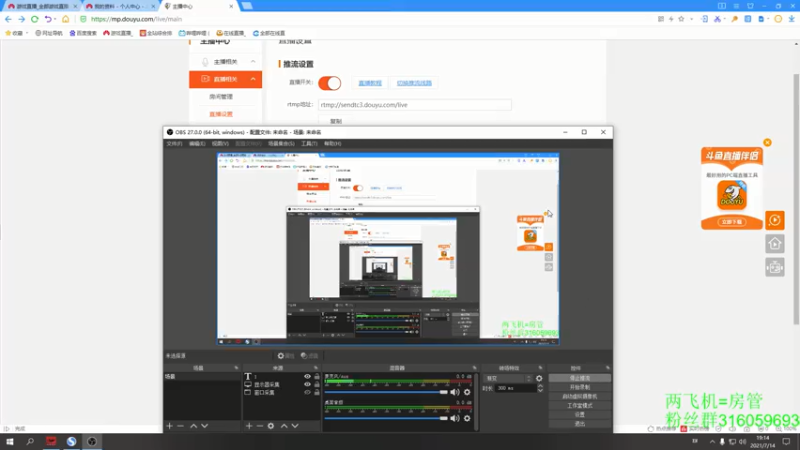
Task: Remove the selected source with the minus icon in the sources panel
Action: tap(260, 426)
